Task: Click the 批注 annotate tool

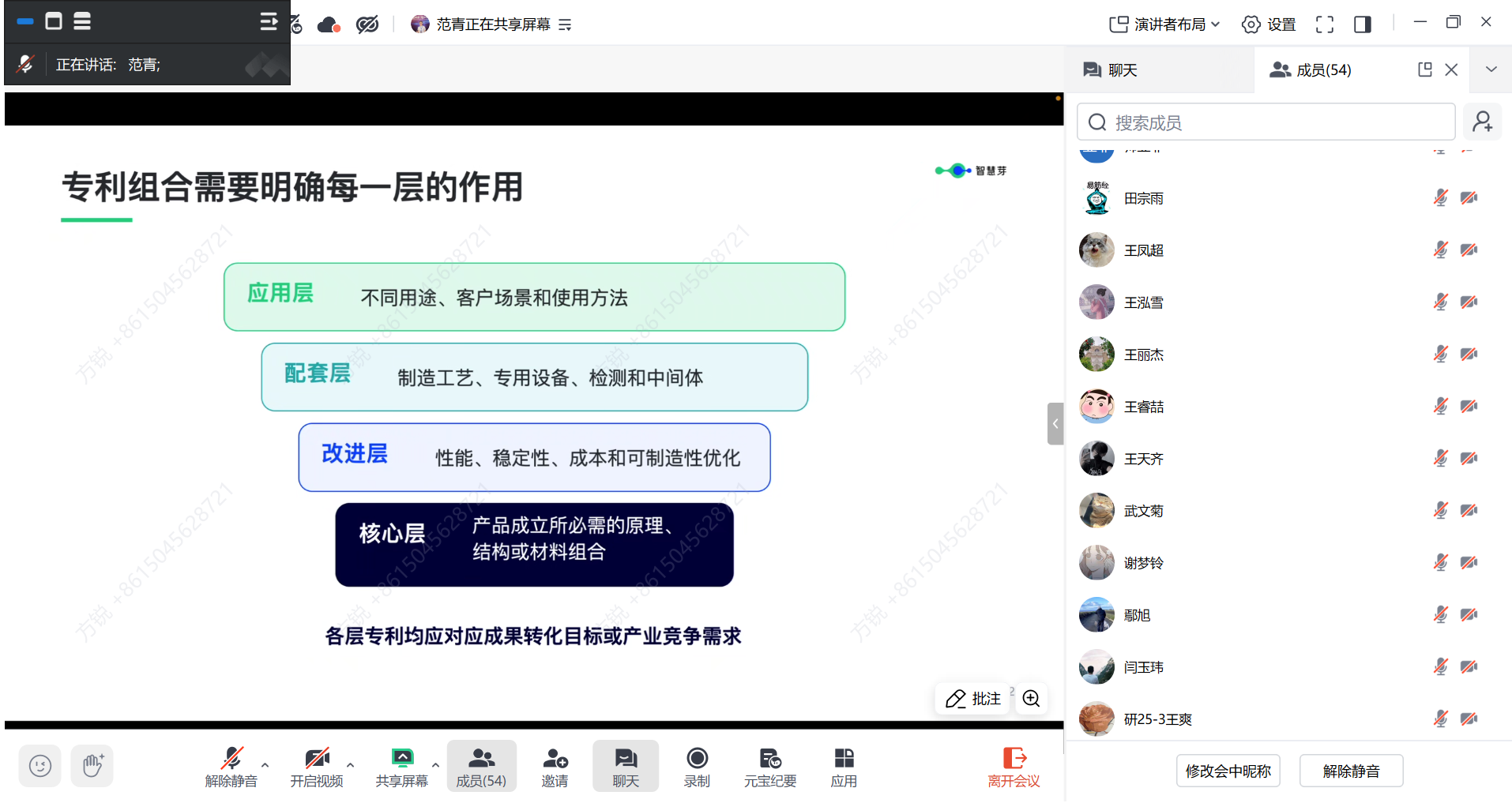Action: point(973,699)
